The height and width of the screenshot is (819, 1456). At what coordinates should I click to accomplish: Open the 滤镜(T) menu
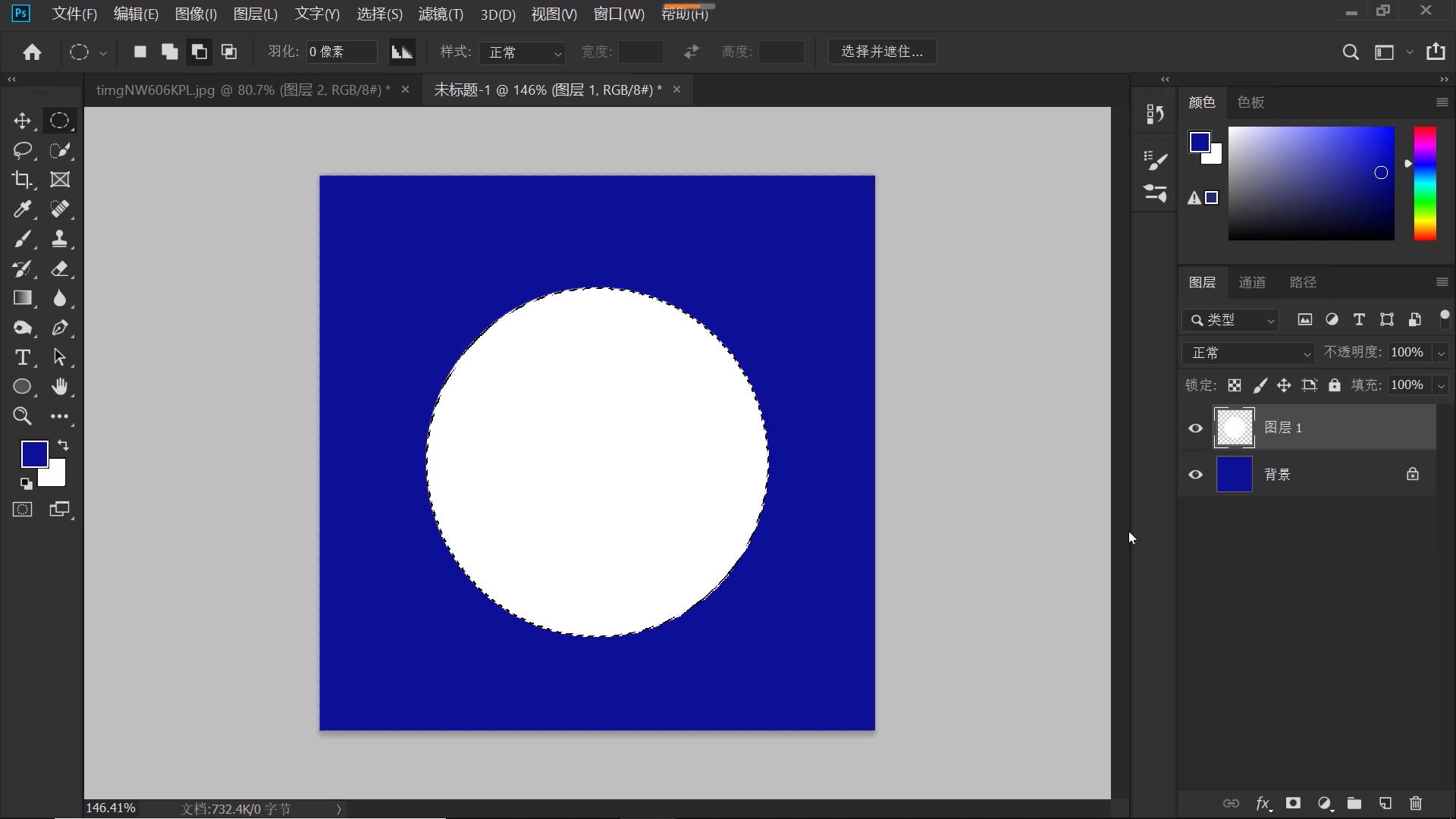tap(441, 14)
